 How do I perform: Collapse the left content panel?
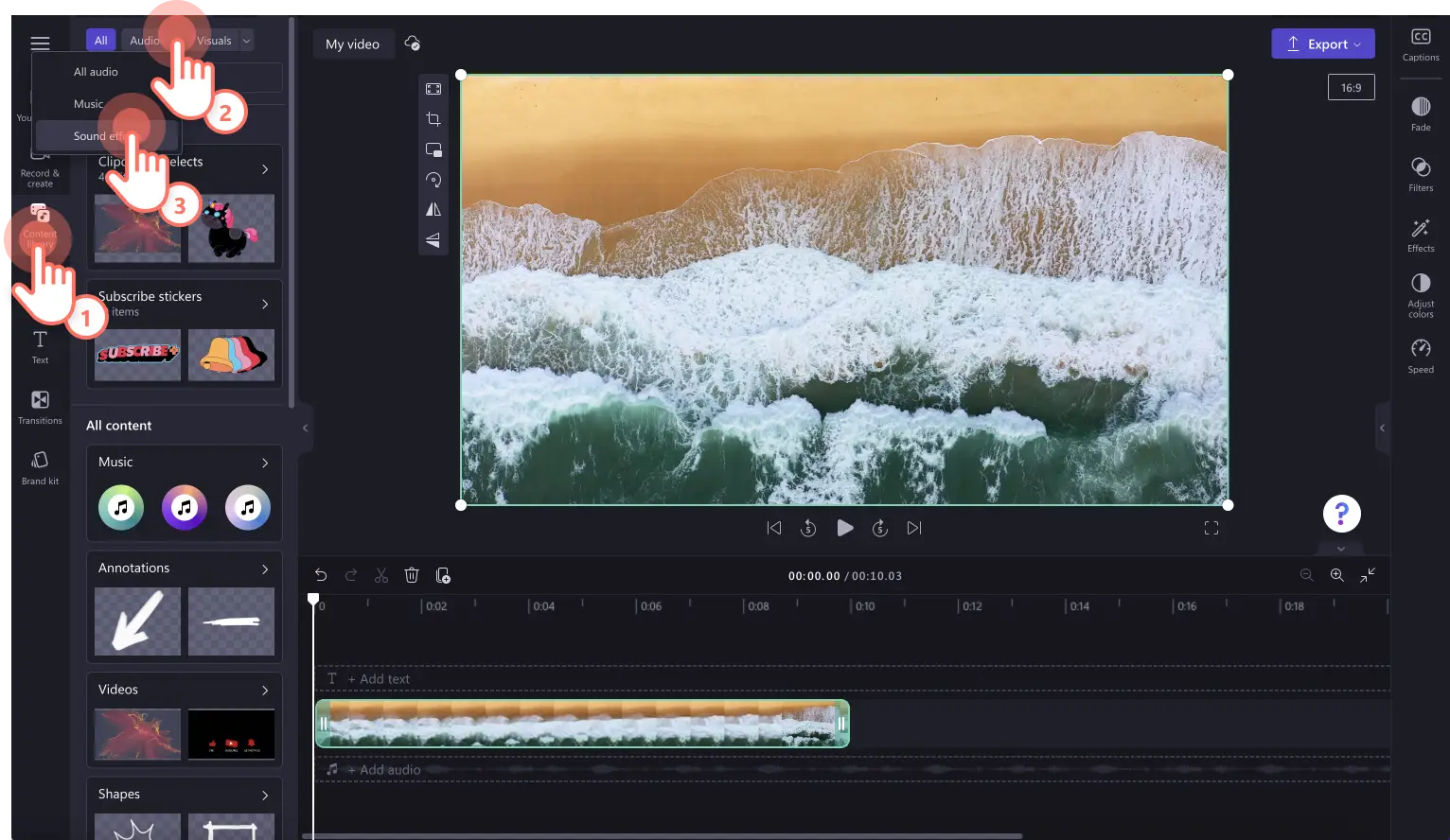point(305,429)
